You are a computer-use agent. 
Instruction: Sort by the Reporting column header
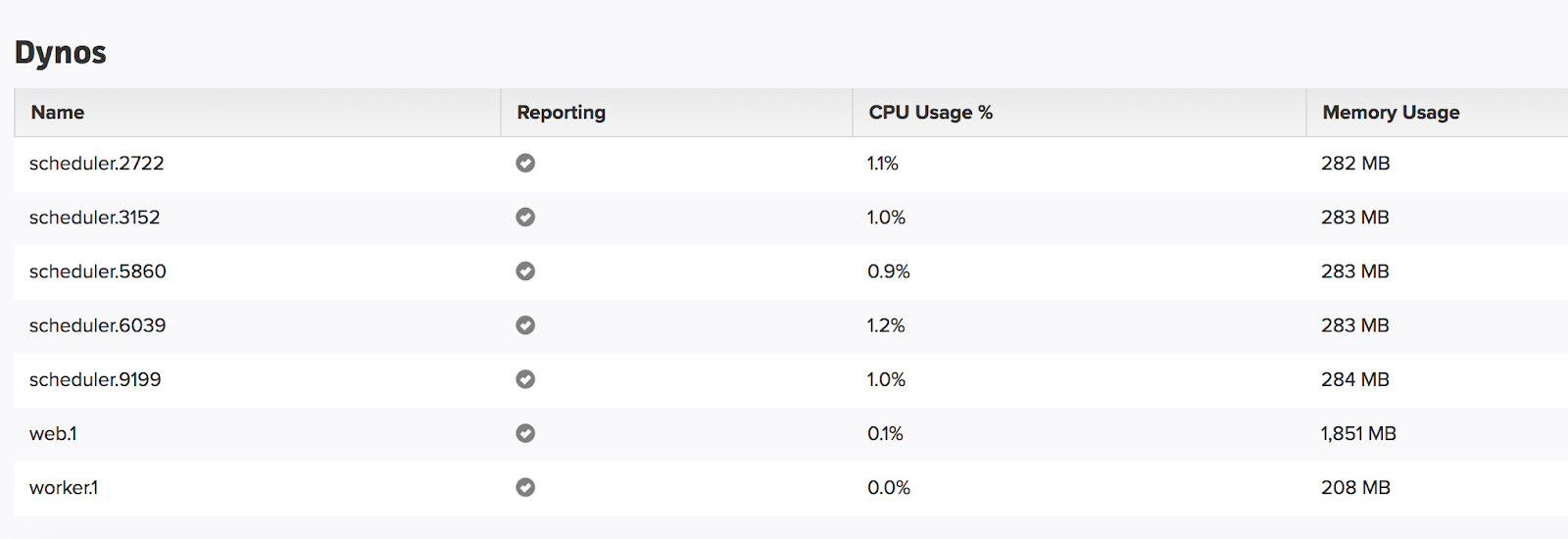(x=562, y=113)
